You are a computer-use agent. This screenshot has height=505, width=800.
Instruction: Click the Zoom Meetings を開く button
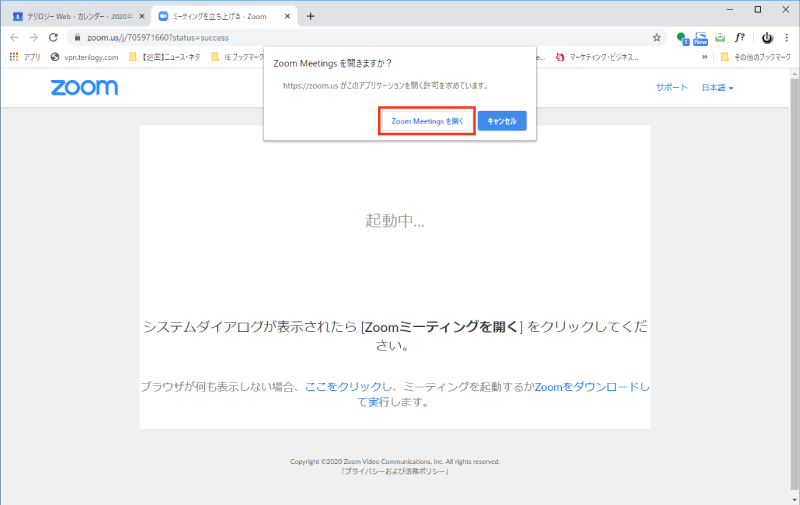(427, 121)
